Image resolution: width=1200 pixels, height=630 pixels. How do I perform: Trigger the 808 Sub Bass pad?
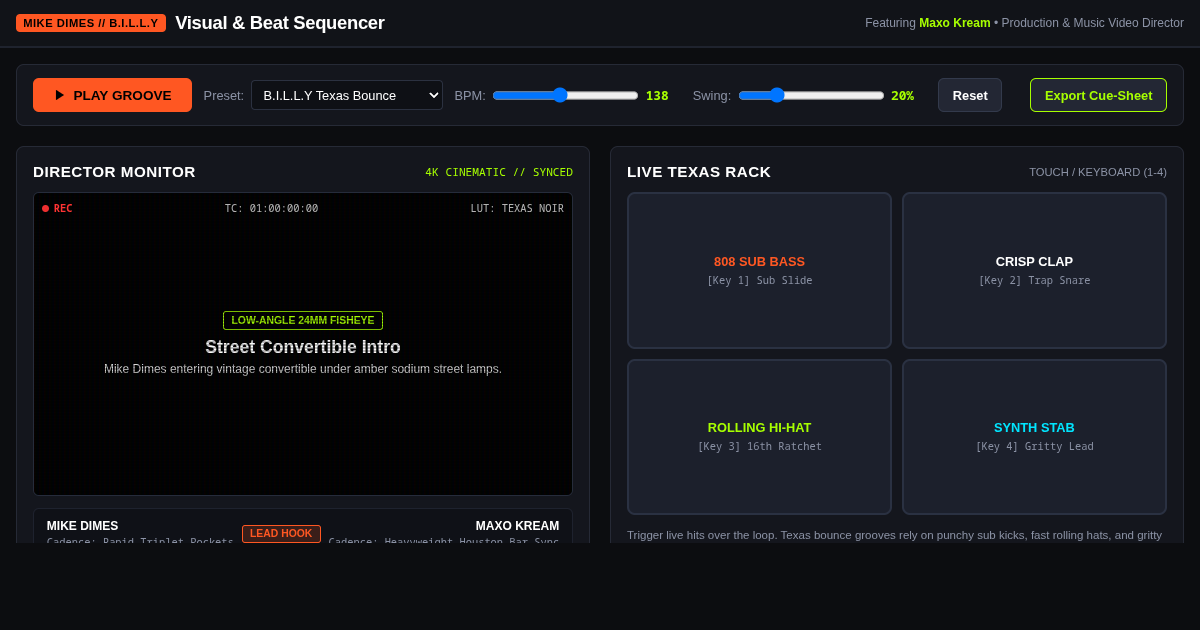click(759, 270)
